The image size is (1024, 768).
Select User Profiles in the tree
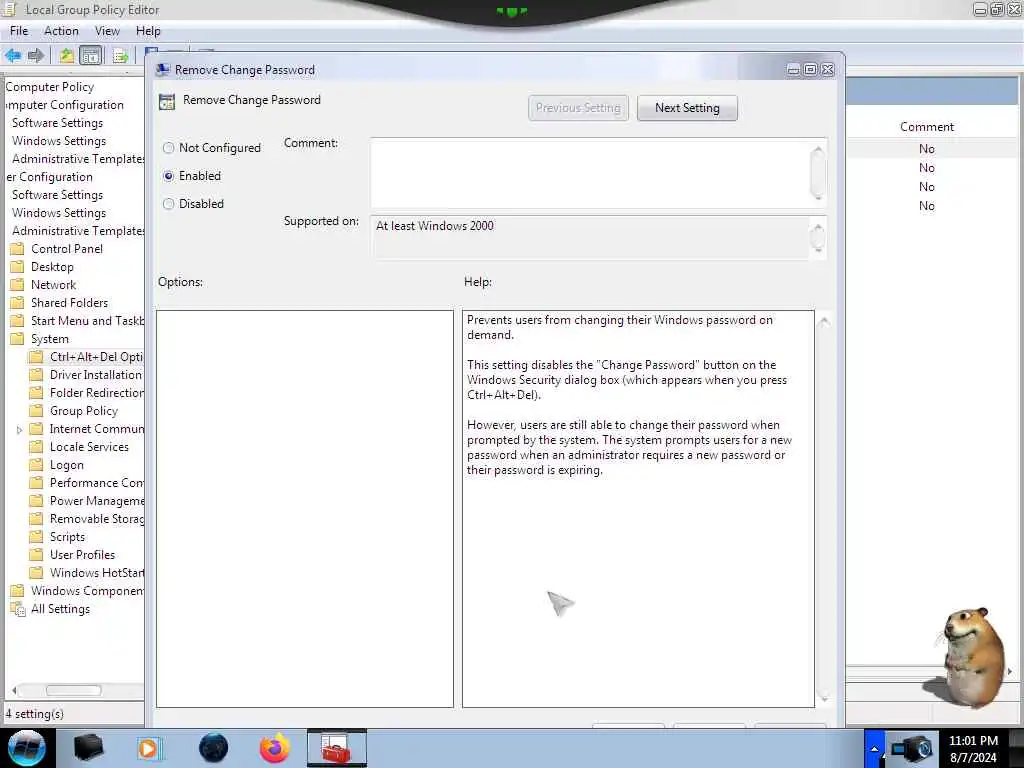82,554
